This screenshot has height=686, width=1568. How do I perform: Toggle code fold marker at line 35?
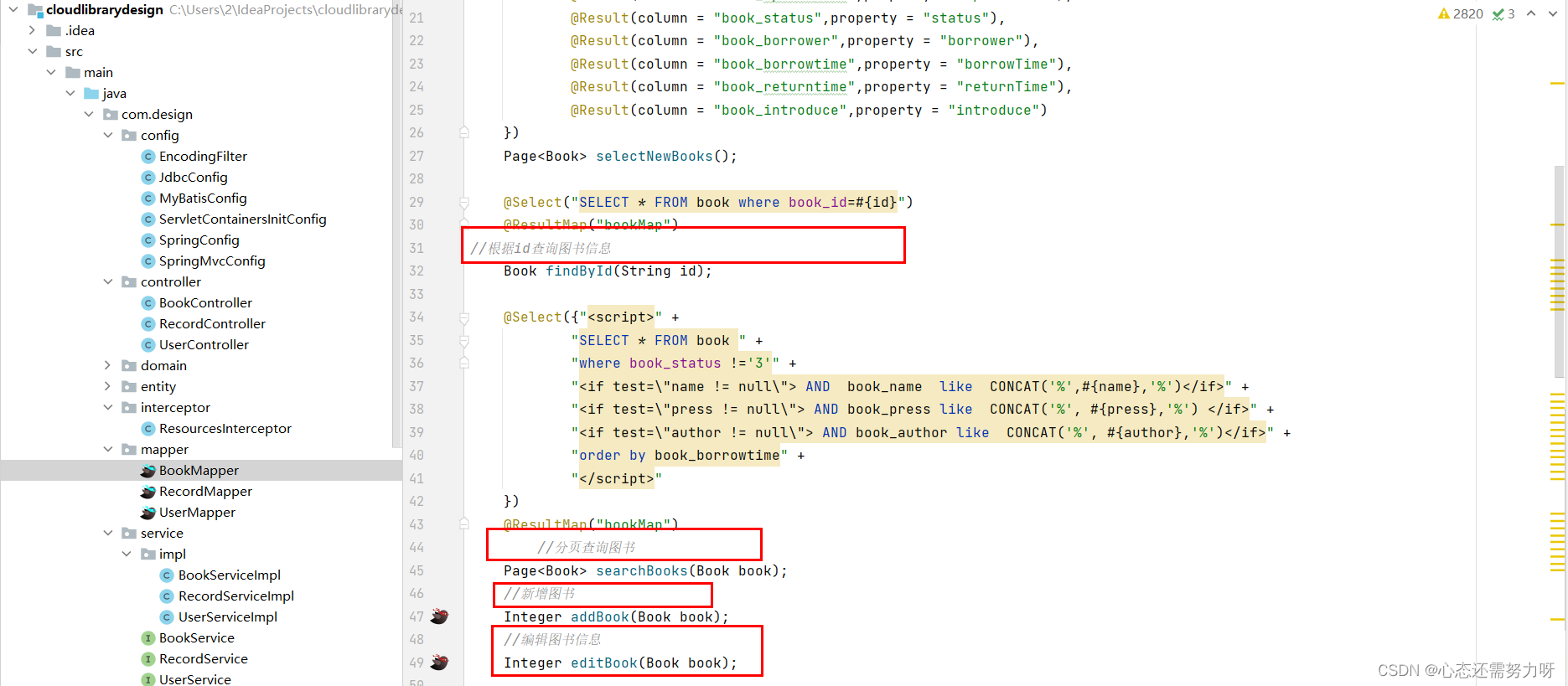pos(463,340)
